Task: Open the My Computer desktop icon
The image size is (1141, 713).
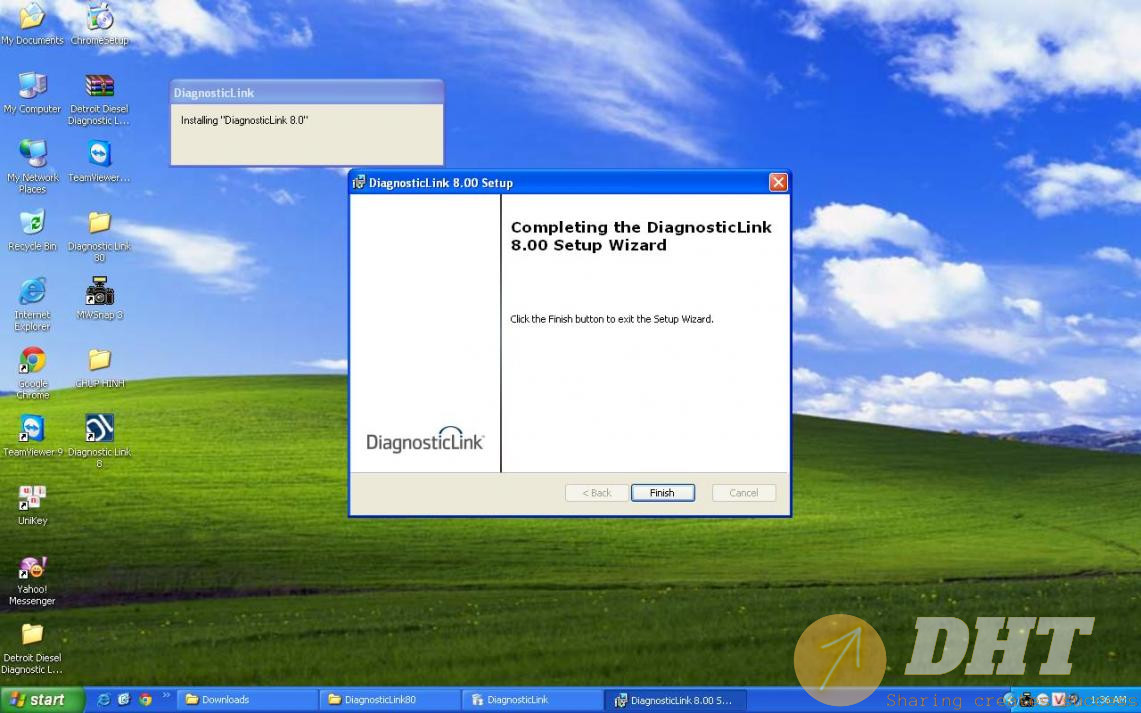Action: click(x=32, y=87)
